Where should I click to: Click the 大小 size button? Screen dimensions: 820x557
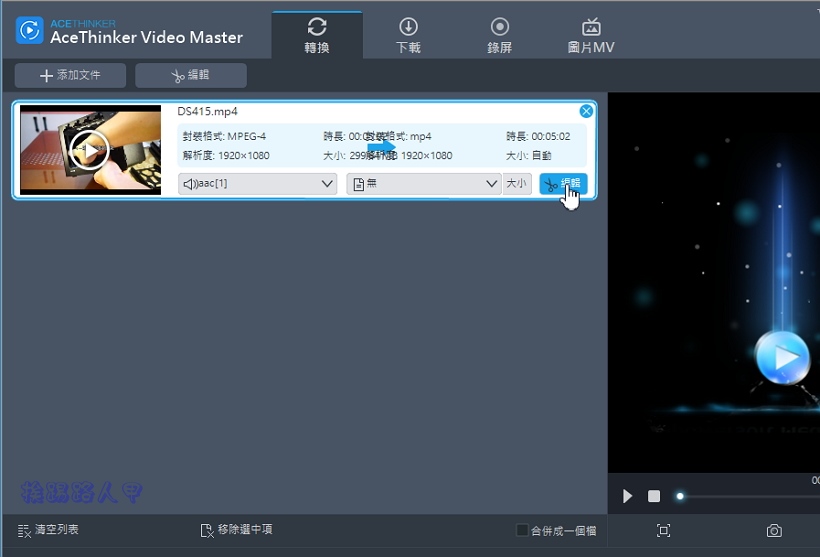tap(516, 184)
